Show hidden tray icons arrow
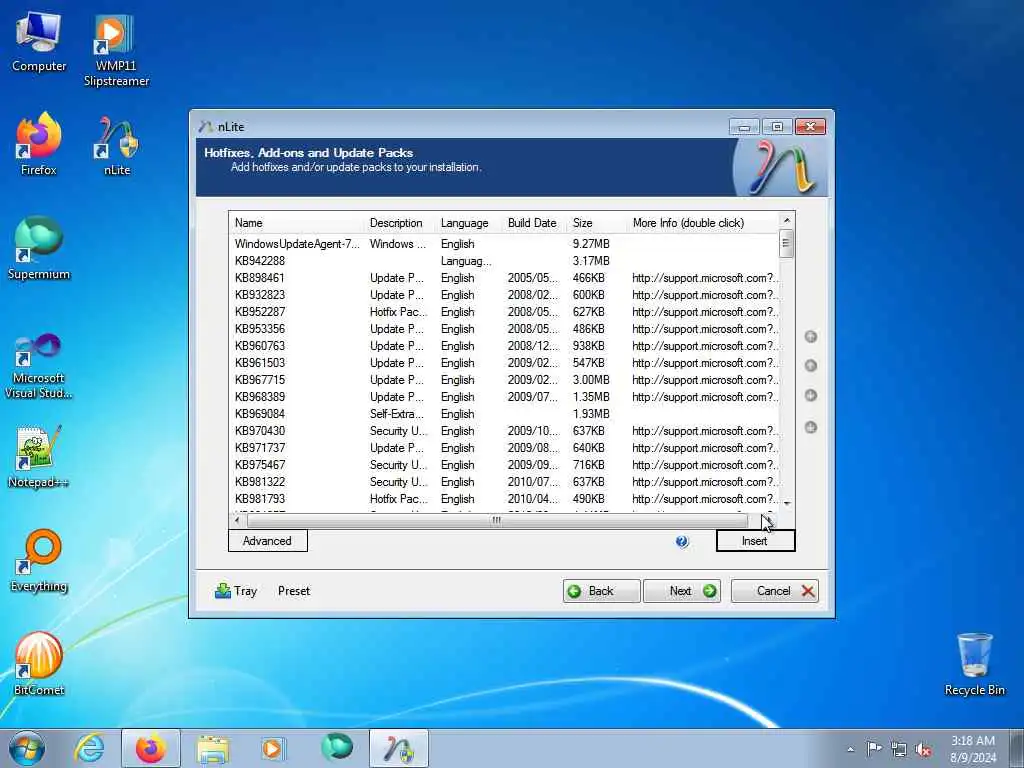This screenshot has height=768, width=1024. pyautogui.click(x=850, y=749)
